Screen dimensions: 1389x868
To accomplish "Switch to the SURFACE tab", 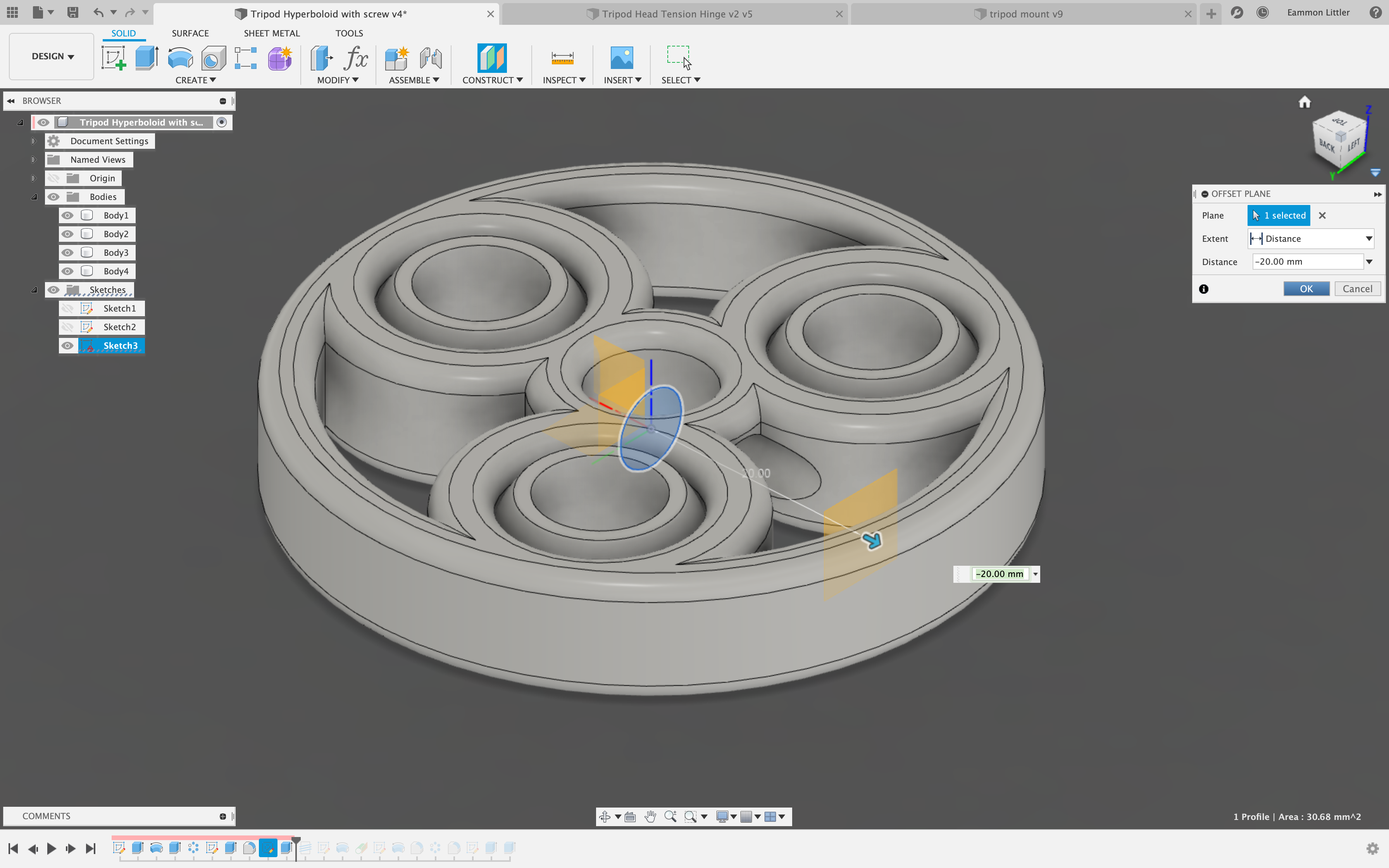I will [x=190, y=33].
